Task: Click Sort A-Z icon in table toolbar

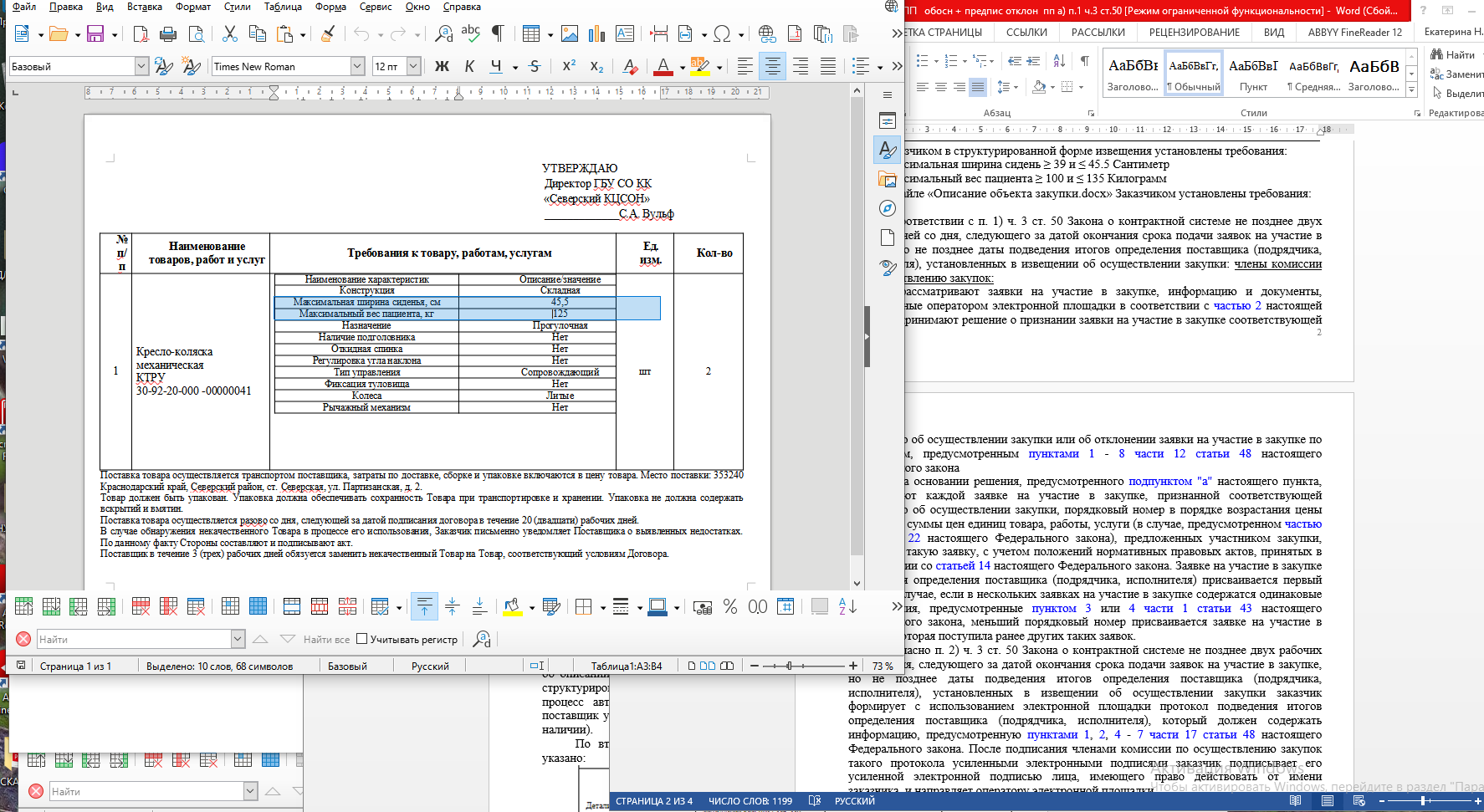Action: (847, 606)
